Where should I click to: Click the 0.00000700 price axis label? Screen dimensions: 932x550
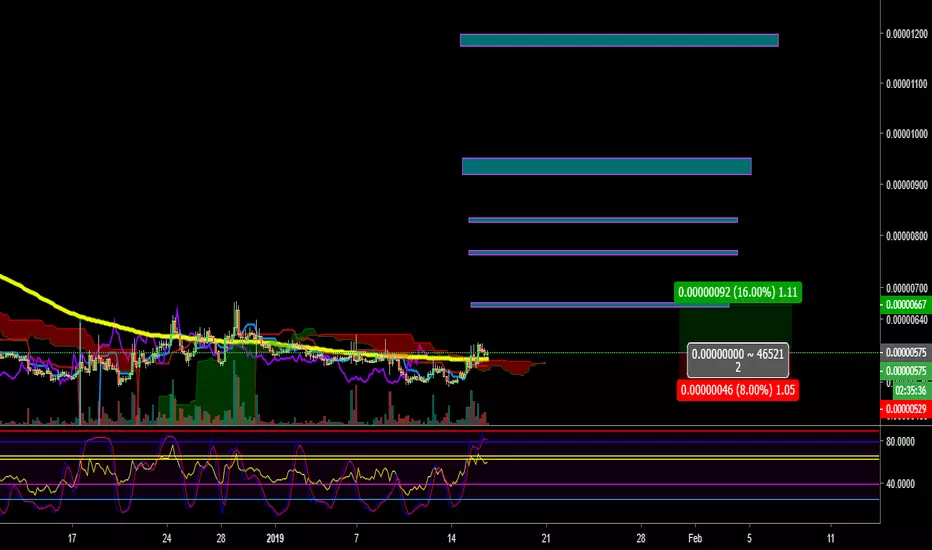coord(906,288)
